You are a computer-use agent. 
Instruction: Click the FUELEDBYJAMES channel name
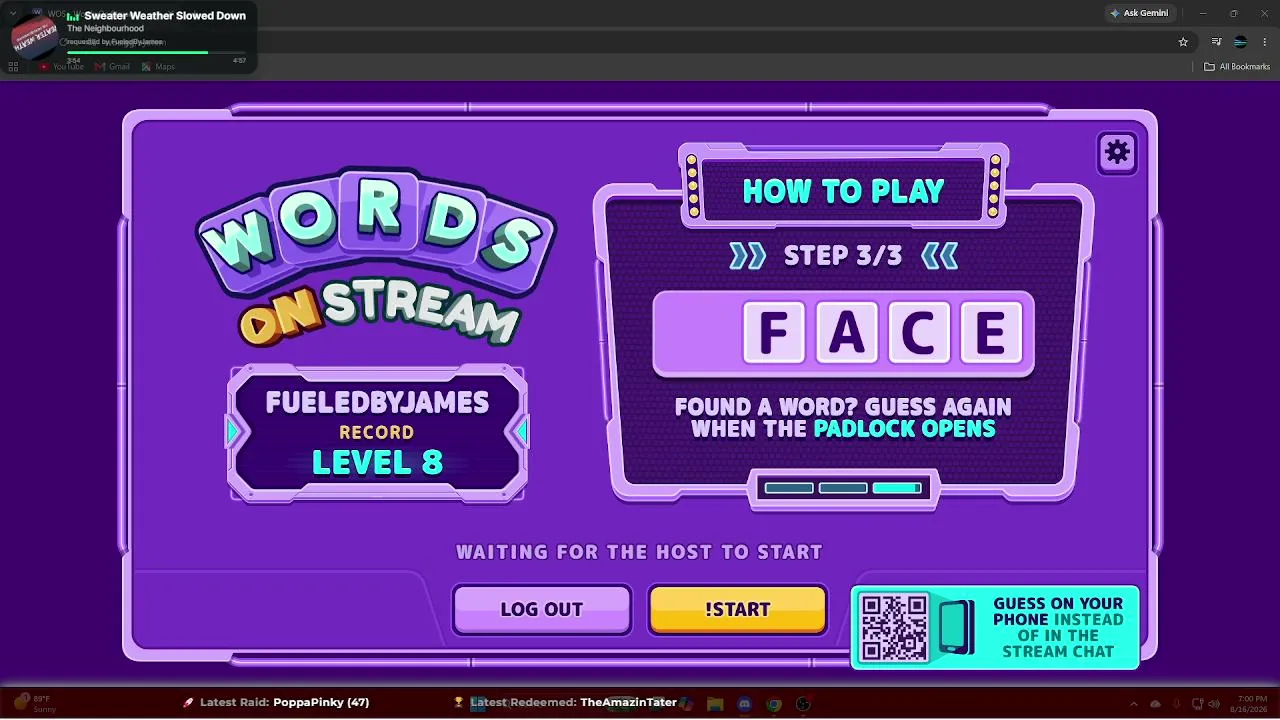pyautogui.click(x=377, y=402)
